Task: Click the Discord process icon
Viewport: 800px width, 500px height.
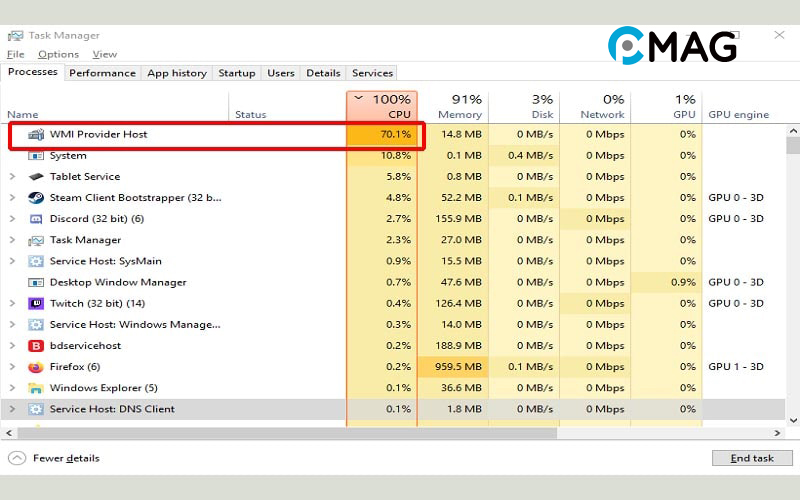Action: (36, 219)
